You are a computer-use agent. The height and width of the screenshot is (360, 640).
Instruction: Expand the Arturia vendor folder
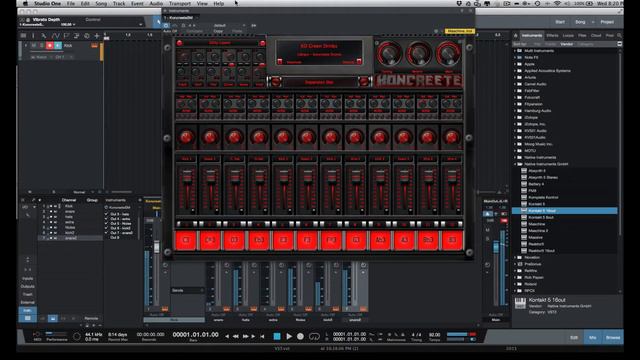point(515,77)
